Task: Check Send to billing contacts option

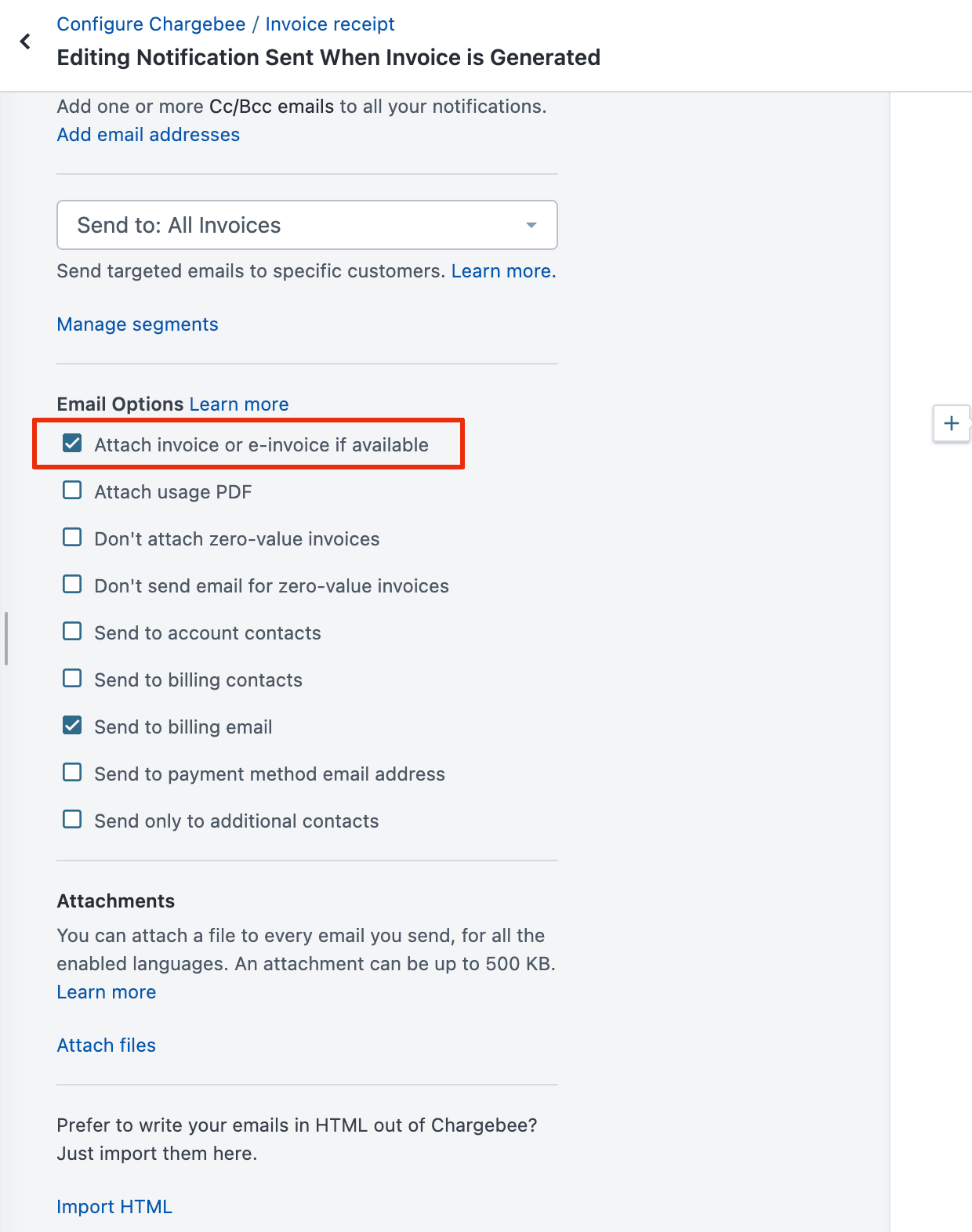Action: click(72, 679)
